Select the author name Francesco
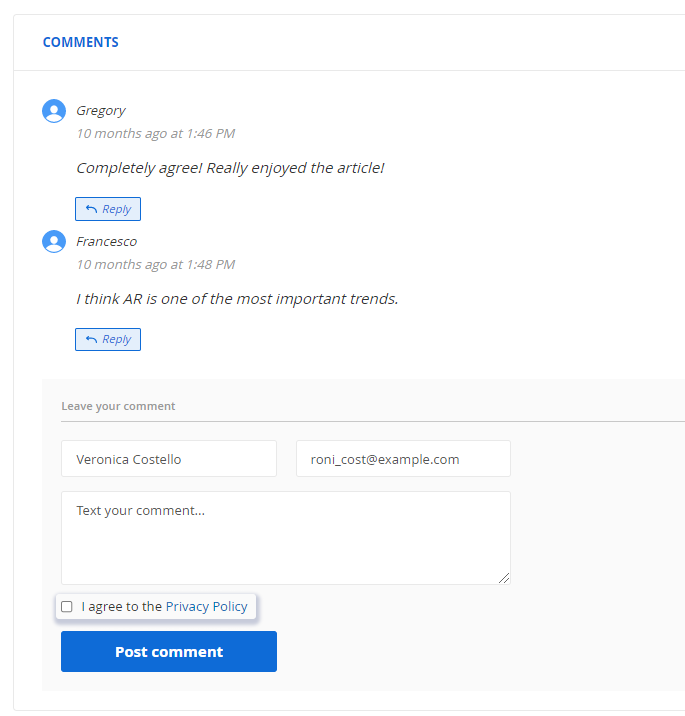685x716 pixels. point(106,242)
